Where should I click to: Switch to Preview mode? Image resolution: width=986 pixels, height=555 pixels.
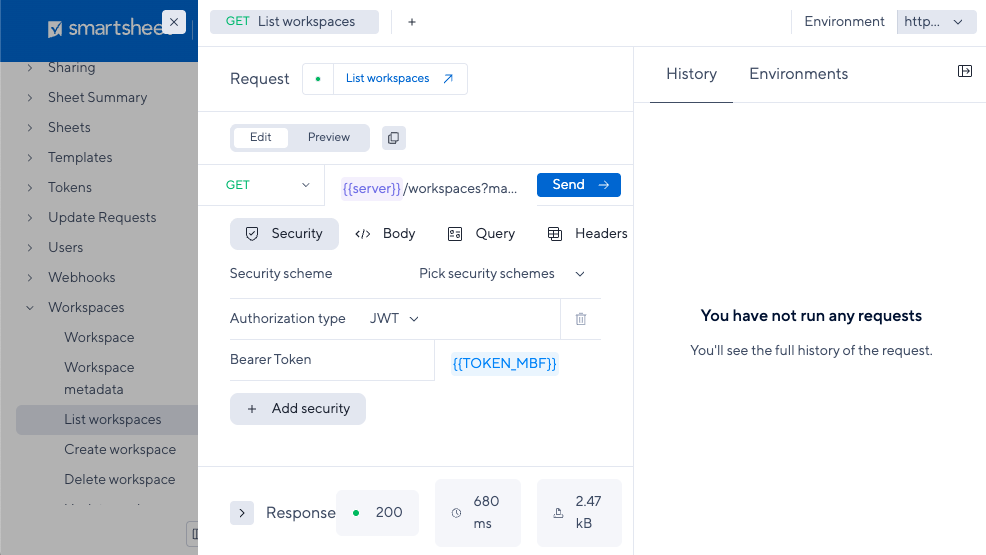click(x=329, y=138)
